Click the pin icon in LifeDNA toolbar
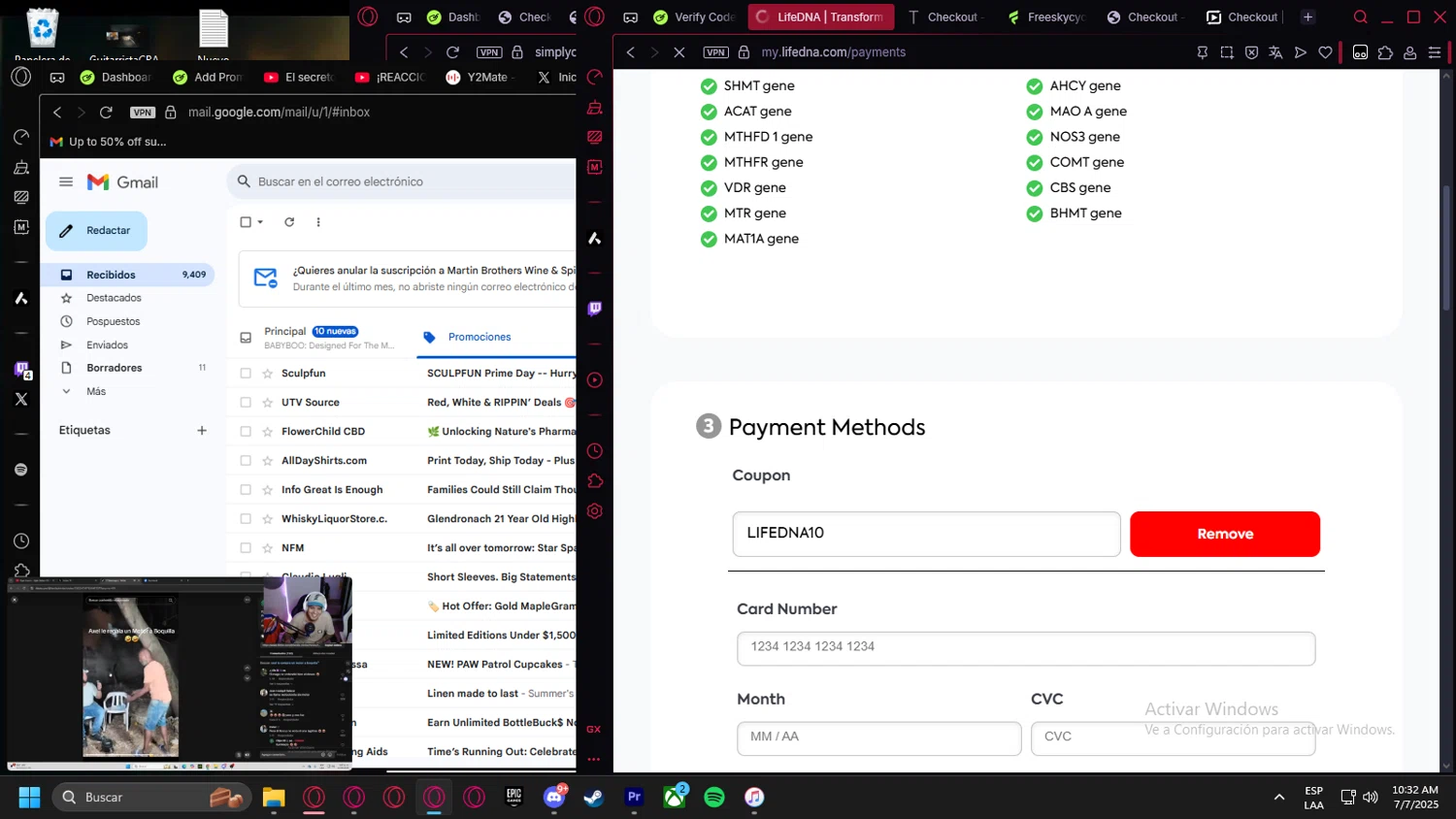1456x819 pixels. click(x=1203, y=52)
